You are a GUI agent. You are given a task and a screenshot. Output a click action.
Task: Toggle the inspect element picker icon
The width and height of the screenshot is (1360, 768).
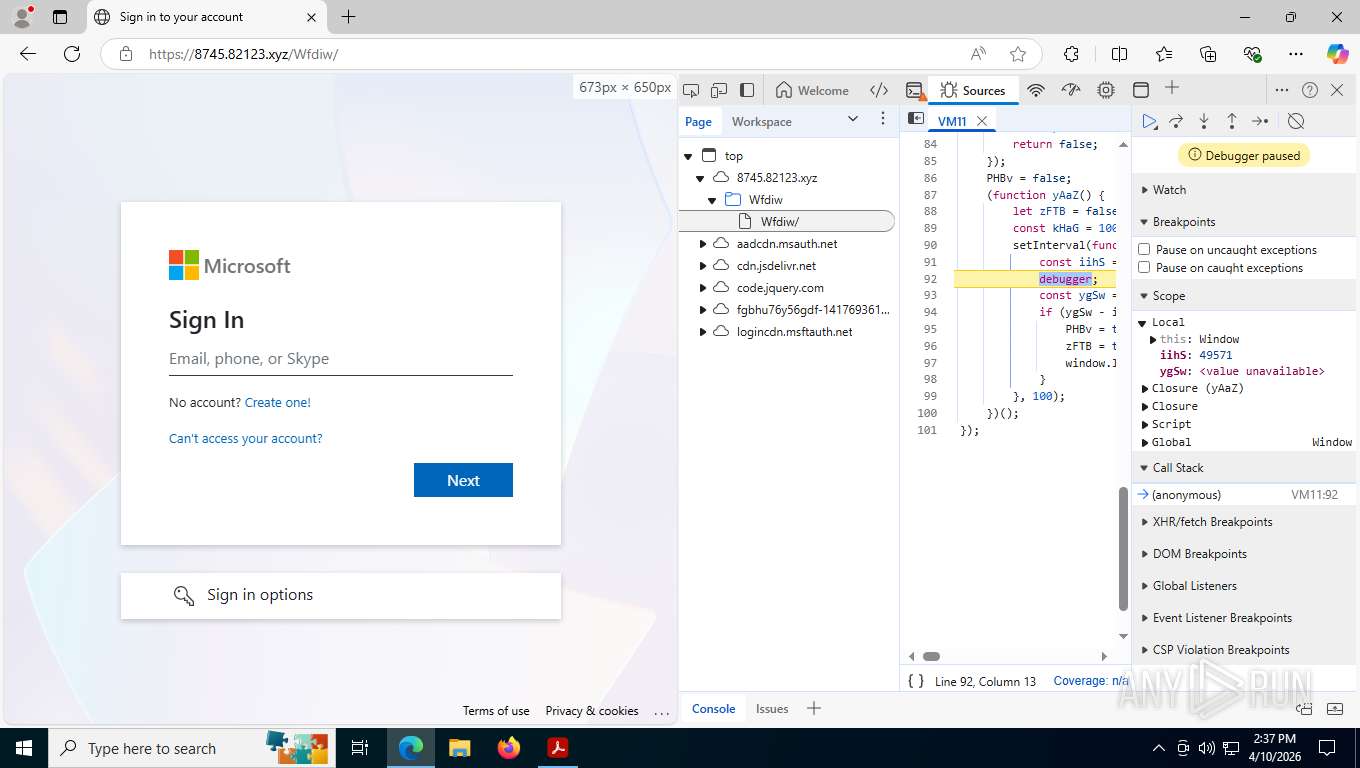(x=690, y=90)
